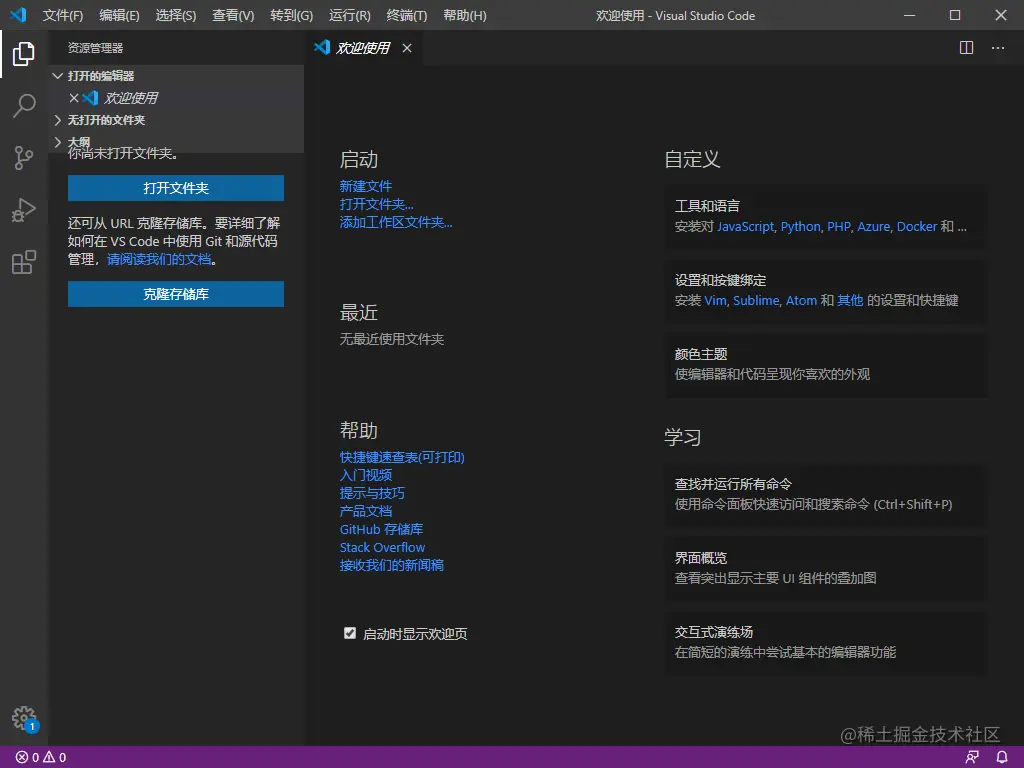The height and width of the screenshot is (768, 1024).
Task: Open the 颜色主题 card
Action: [x=825, y=364]
